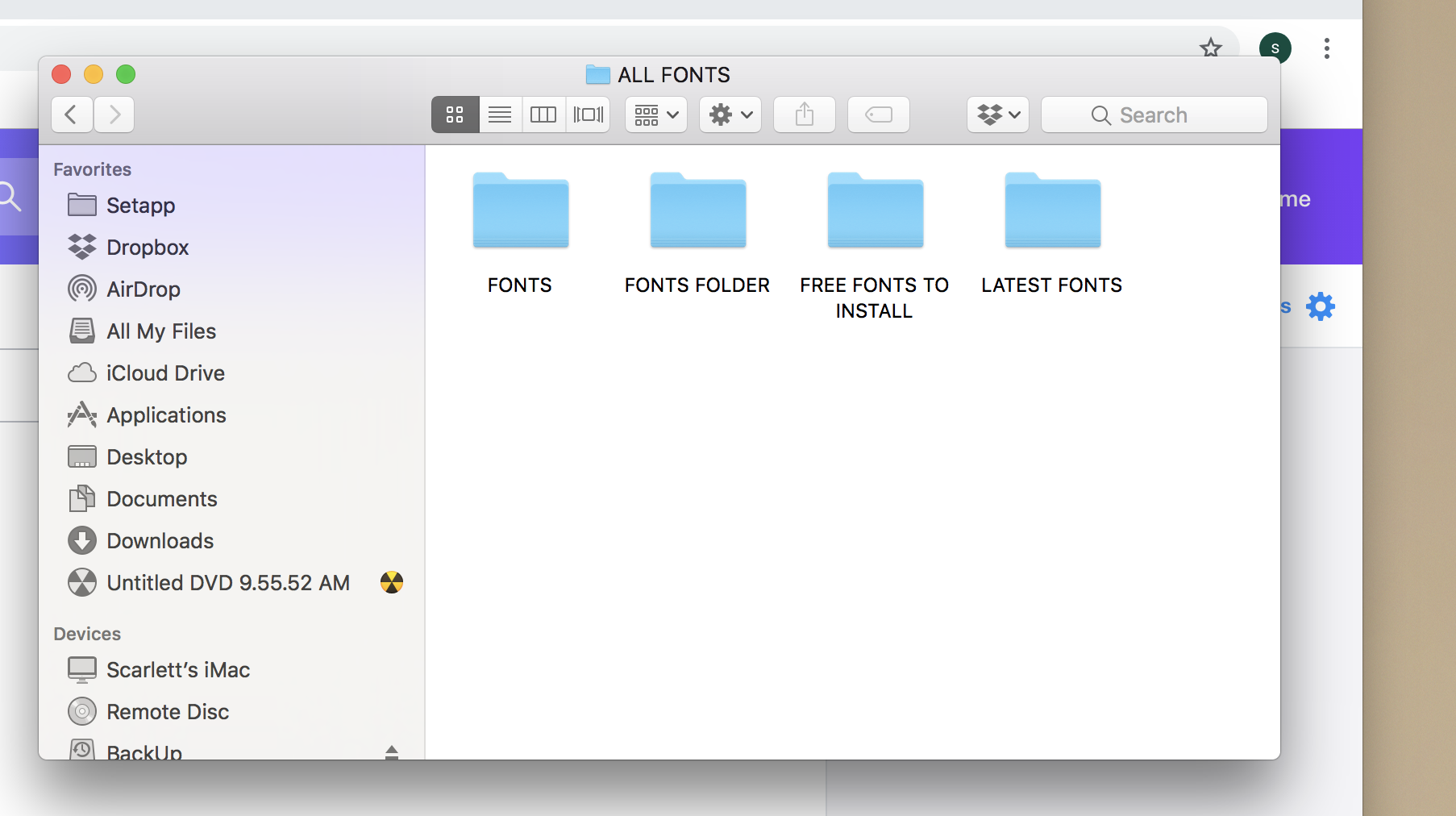Viewport: 1456px width, 816px height.
Task: Open the FONTS folder
Action: [x=521, y=210]
